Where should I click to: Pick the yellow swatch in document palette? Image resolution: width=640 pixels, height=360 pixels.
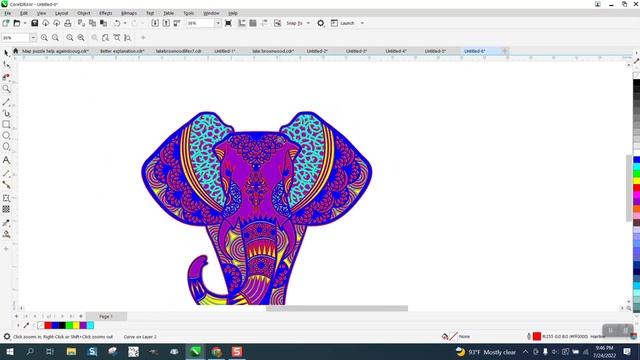tap(76, 325)
